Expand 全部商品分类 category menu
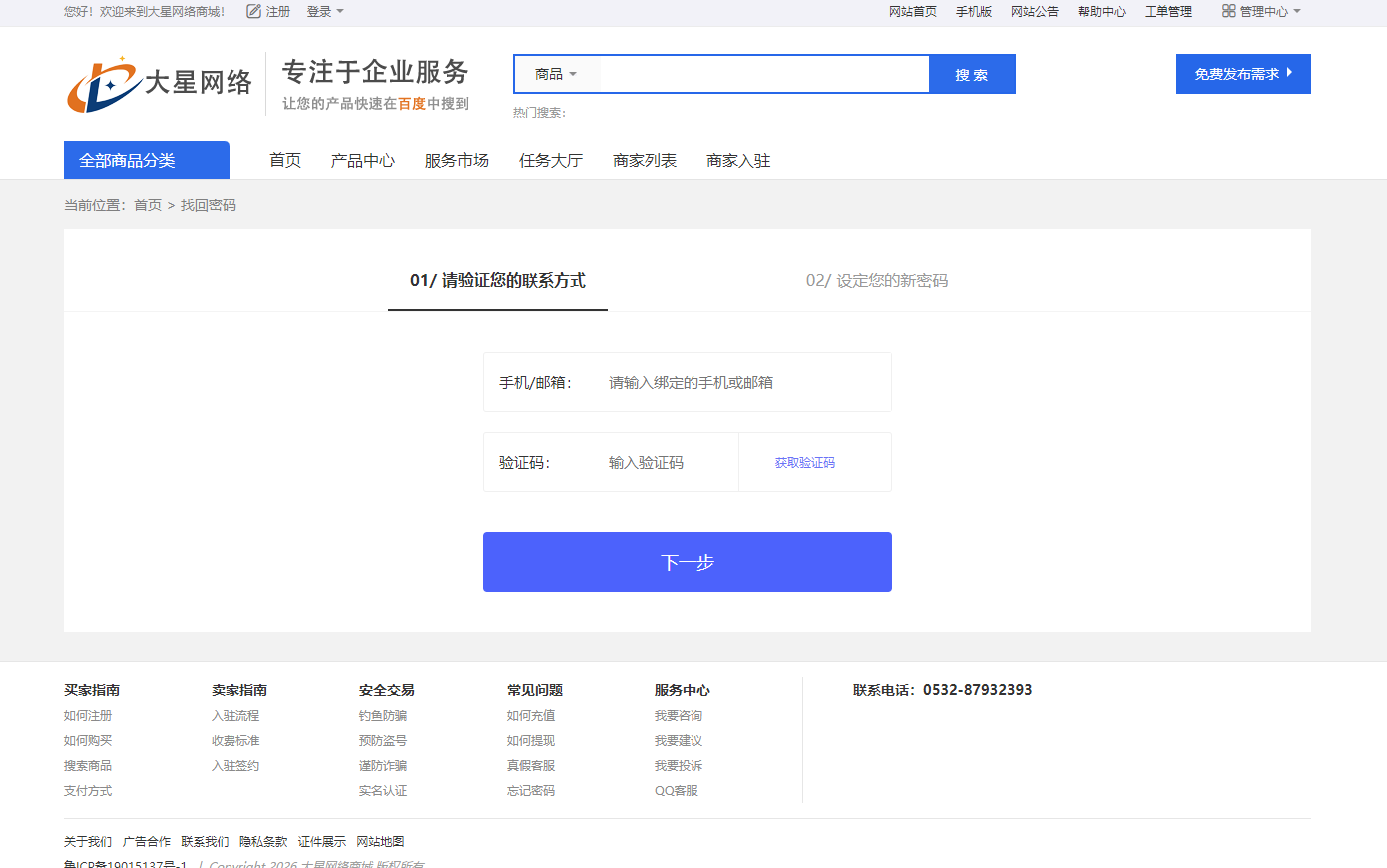 [x=147, y=160]
